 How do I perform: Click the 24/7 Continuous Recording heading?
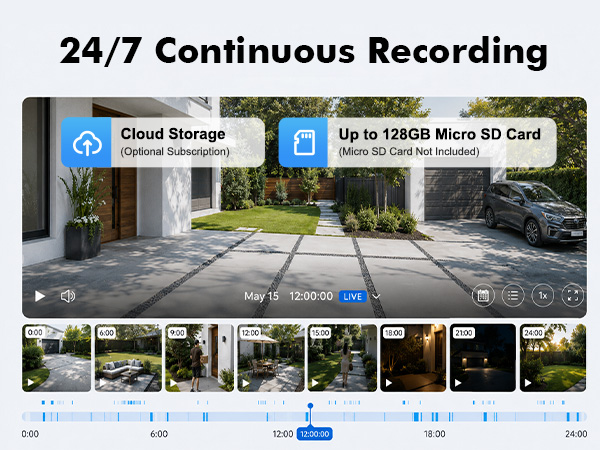(304, 52)
